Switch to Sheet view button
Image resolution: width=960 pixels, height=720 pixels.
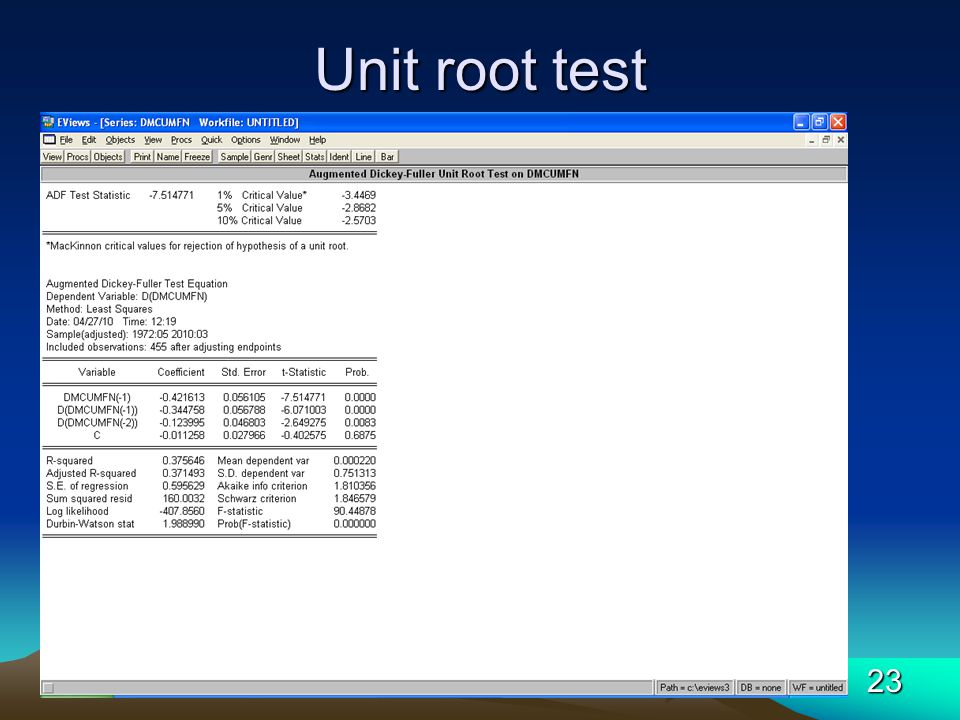[288, 157]
